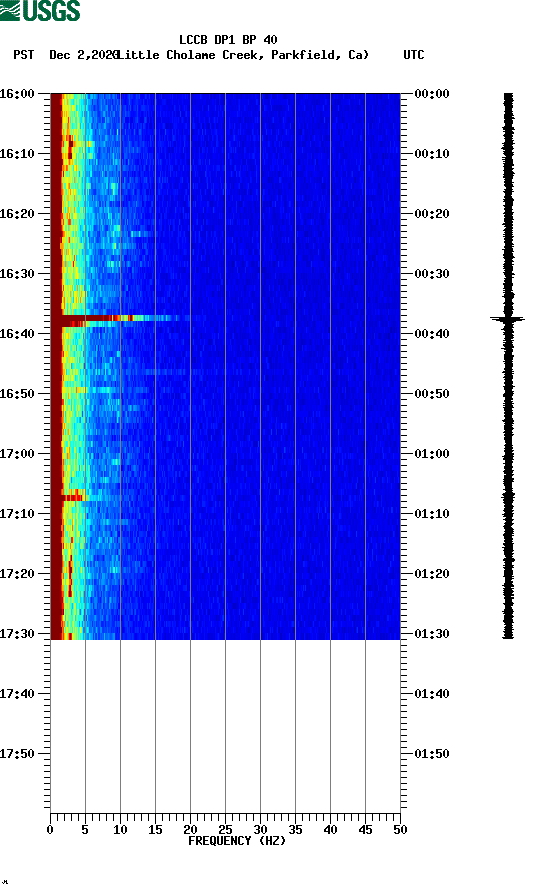
Task: Click the 16:10 PST time label
Action: pos(17,154)
